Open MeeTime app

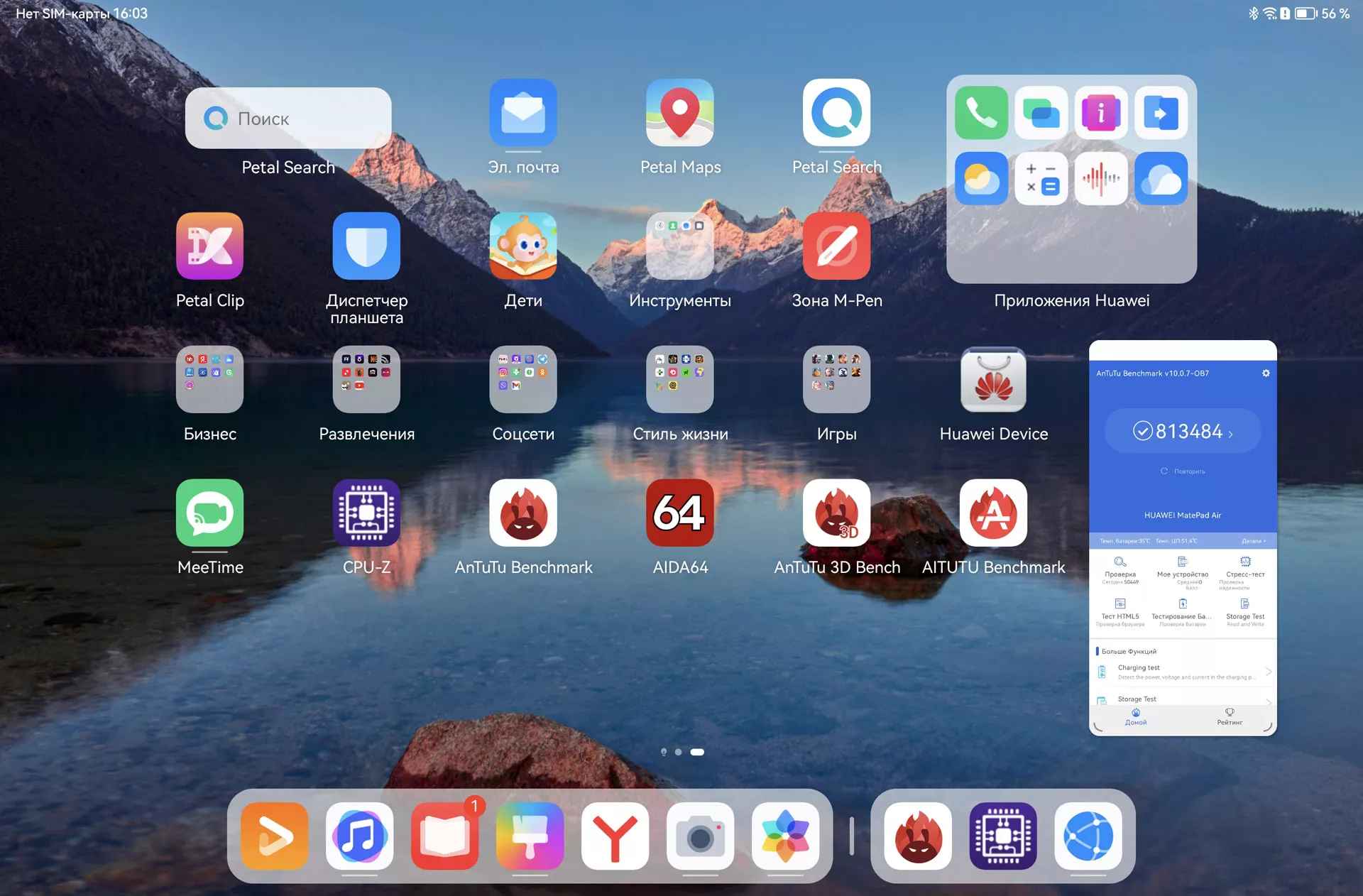pos(209,513)
